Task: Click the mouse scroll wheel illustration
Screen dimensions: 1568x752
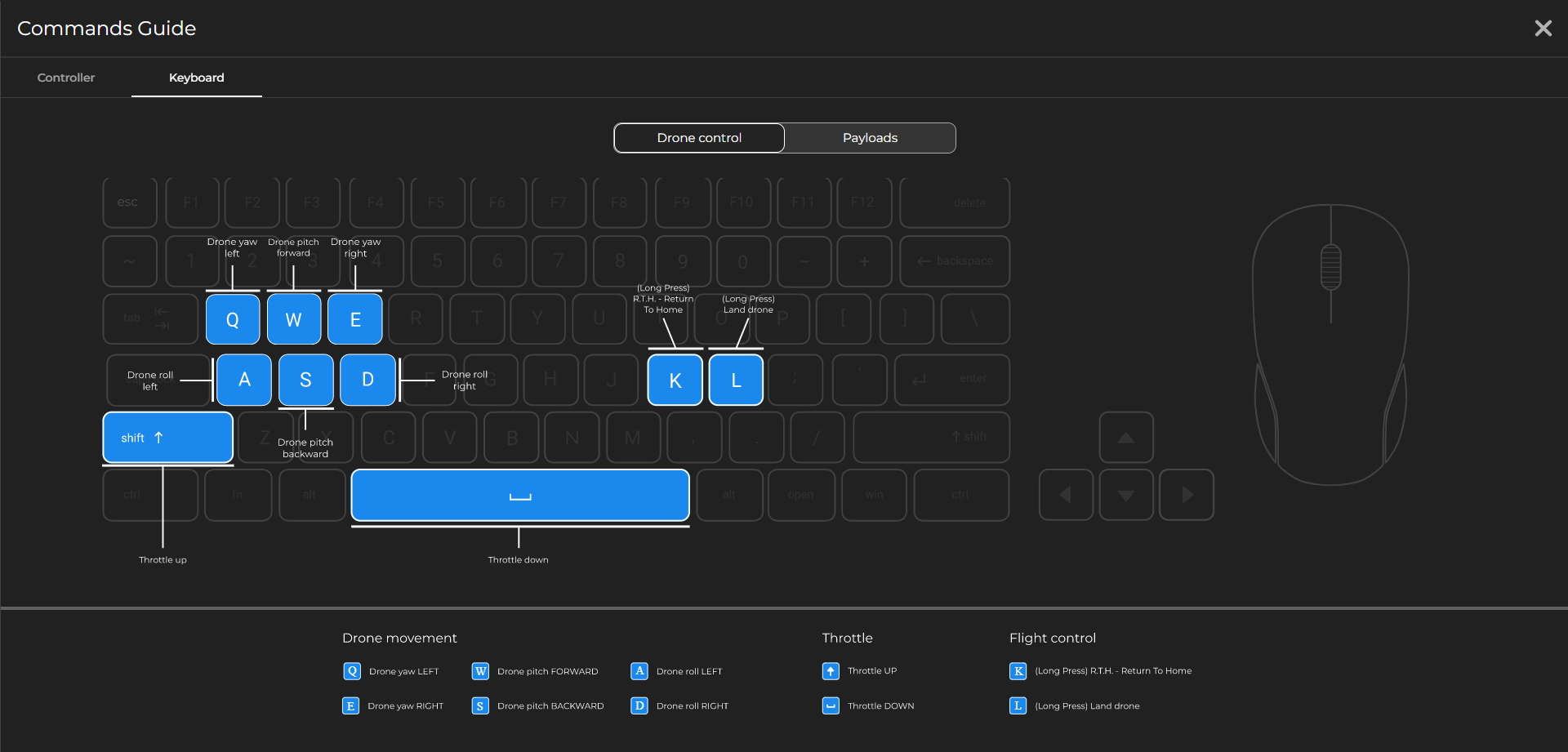Action: point(1330,267)
